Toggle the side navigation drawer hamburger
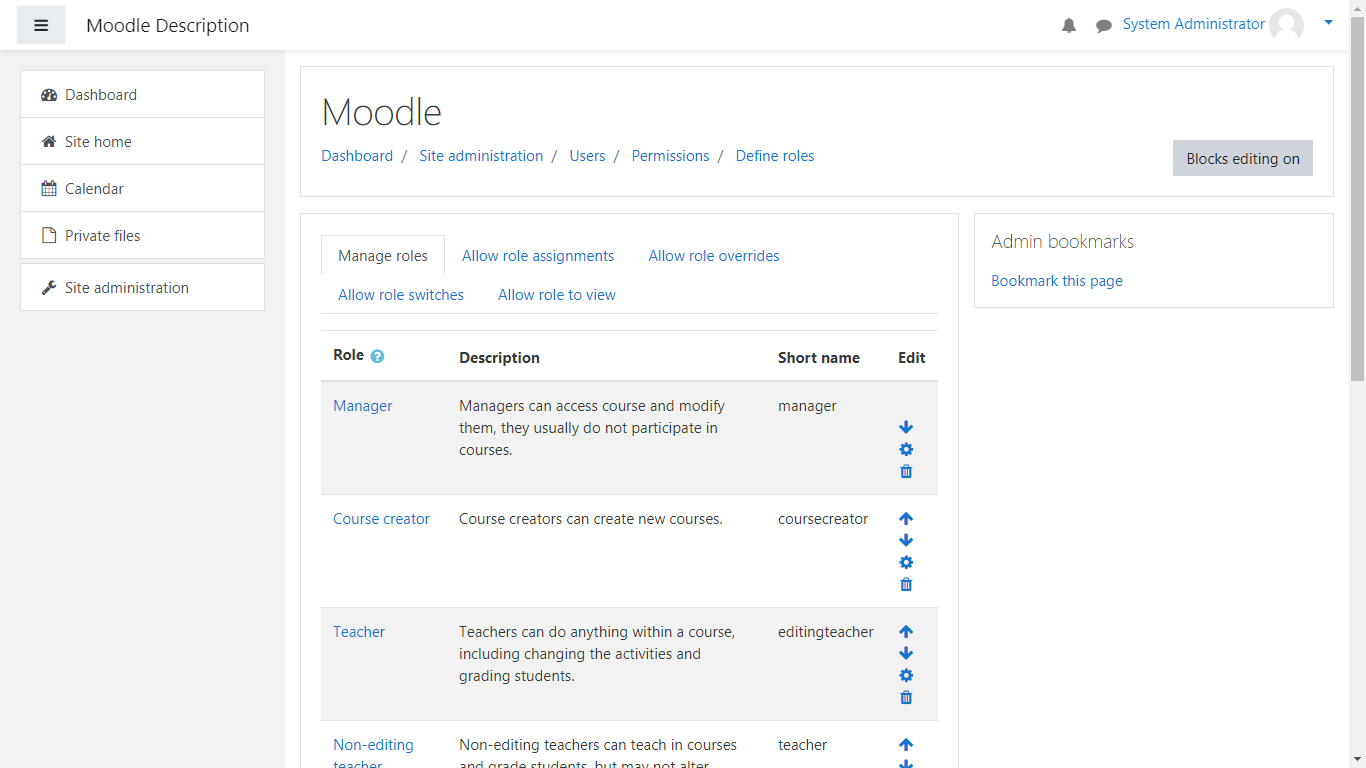1366x768 pixels. [x=41, y=25]
